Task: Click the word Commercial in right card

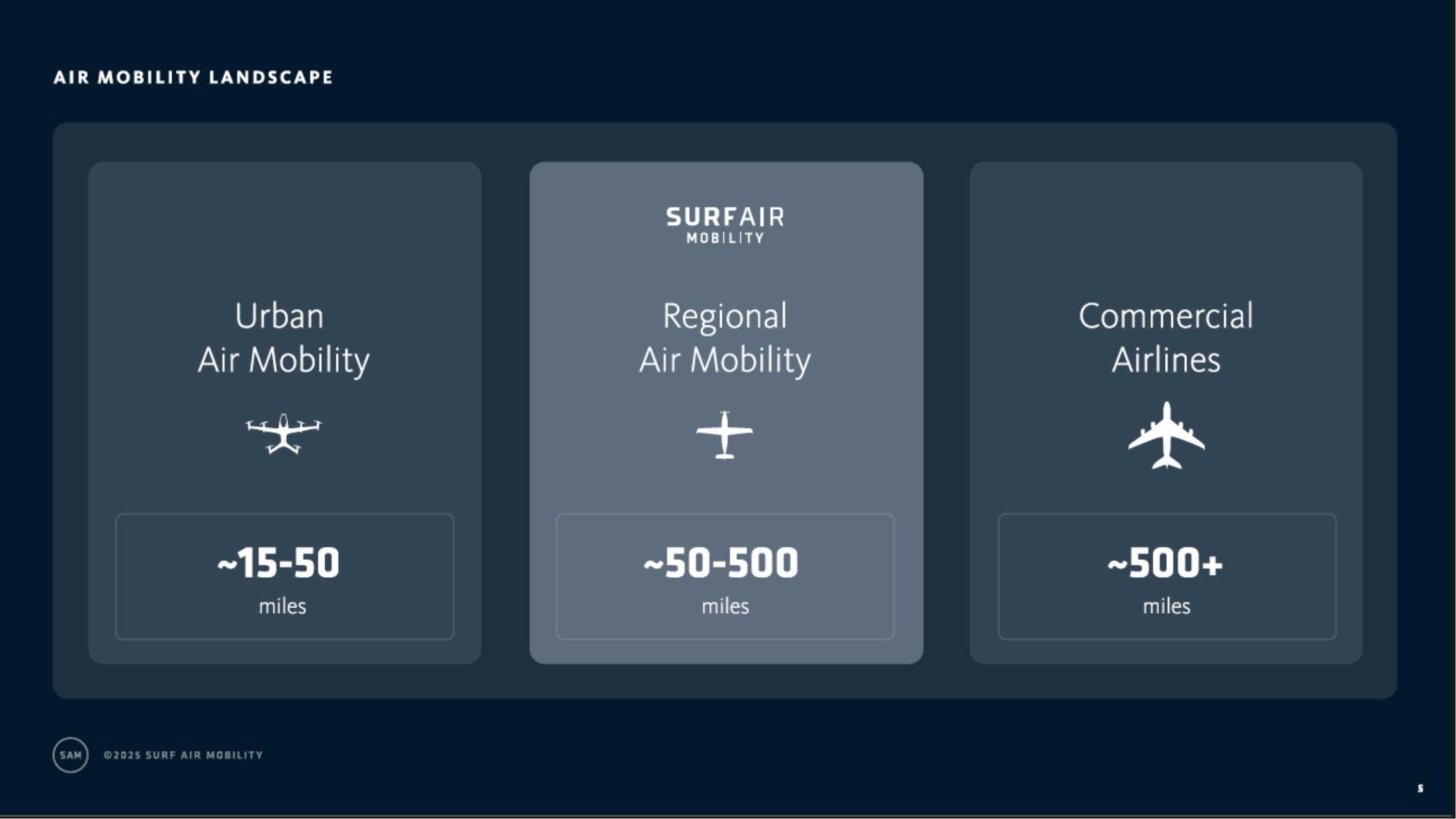Action: (x=1165, y=316)
